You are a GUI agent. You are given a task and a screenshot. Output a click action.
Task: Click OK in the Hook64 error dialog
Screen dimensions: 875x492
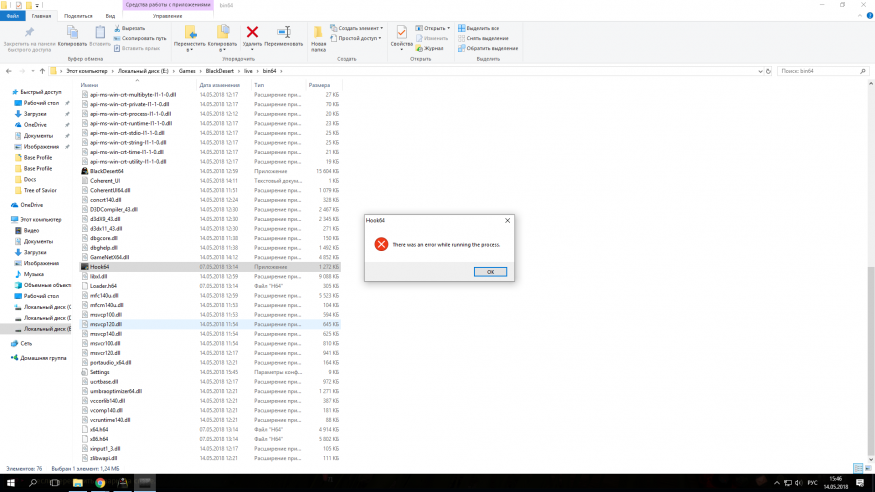click(x=490, y=272)
